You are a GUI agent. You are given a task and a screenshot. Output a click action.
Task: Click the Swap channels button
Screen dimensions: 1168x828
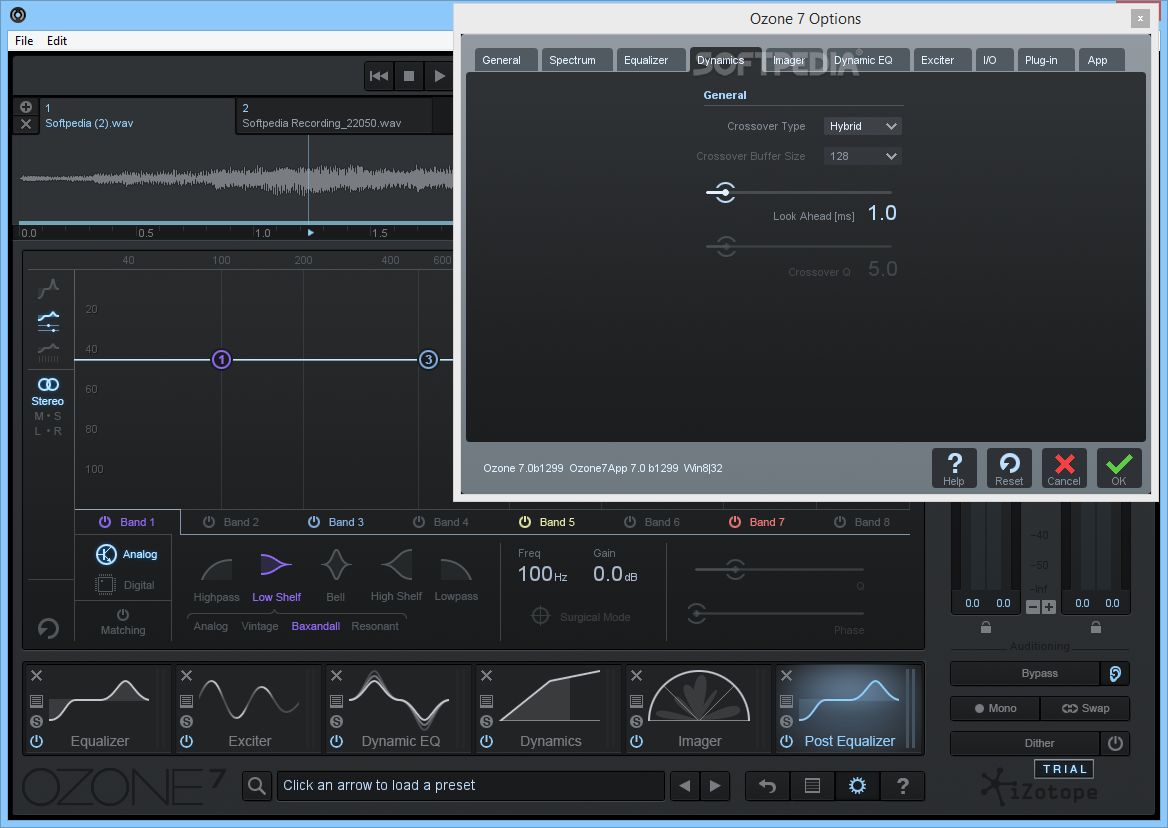1085,708
